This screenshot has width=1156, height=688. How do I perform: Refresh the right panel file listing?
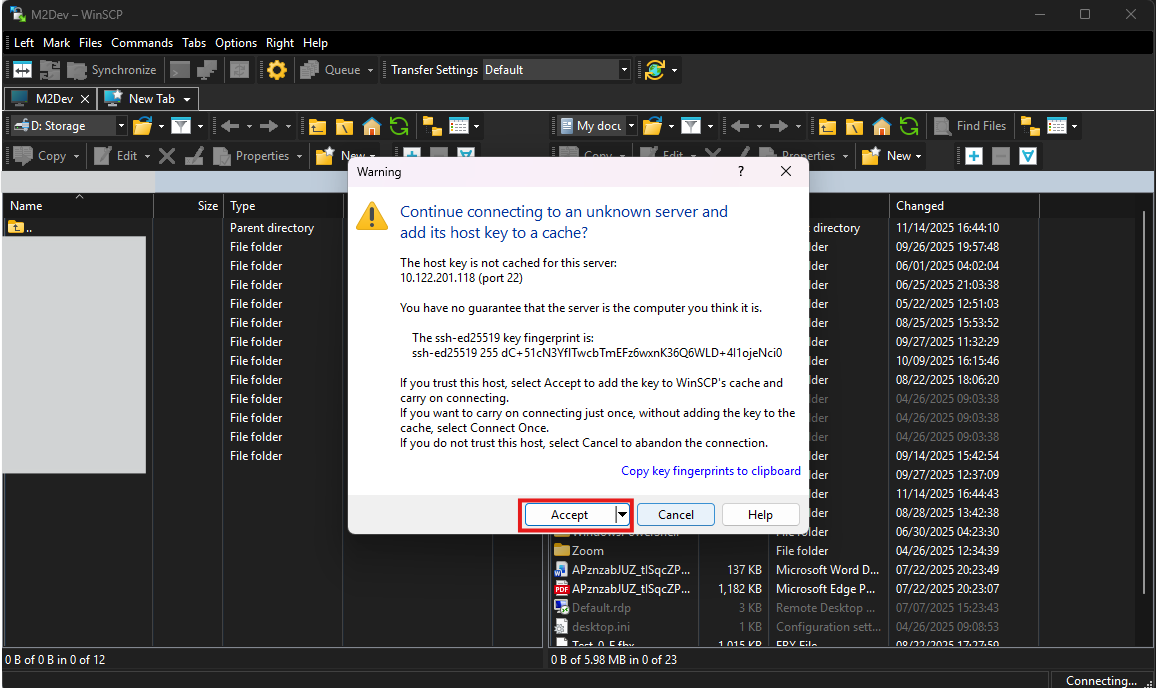tap(908, 126)
